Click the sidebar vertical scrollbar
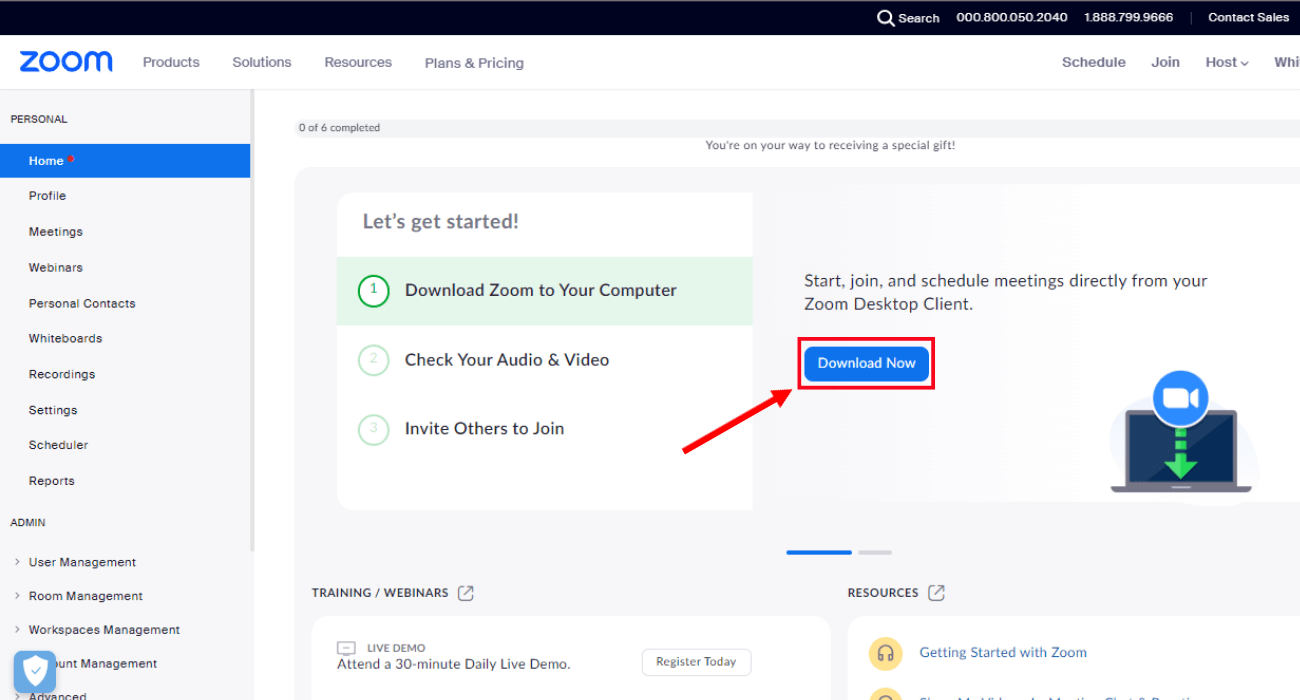1300x700 pixels. [x=252, y=320]
